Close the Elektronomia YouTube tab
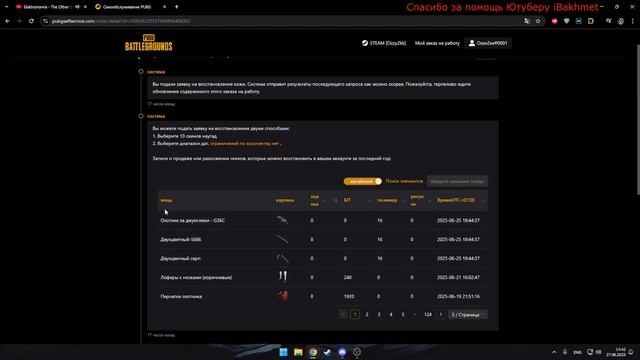 [85, 7]
